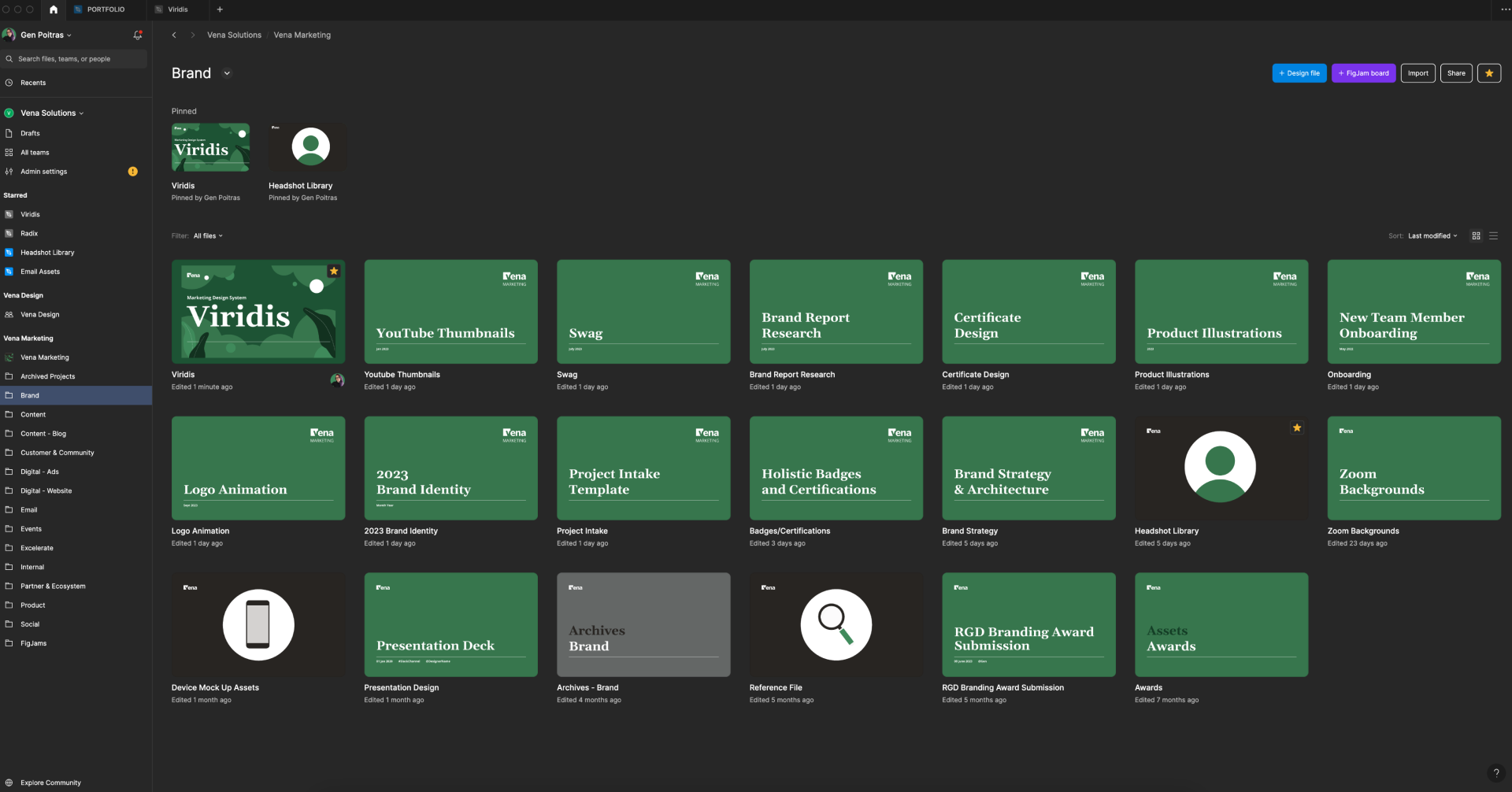1512x792 pixels.
Task: Open pinned Headshot Library thumbnail
Action: coord(308,147)
